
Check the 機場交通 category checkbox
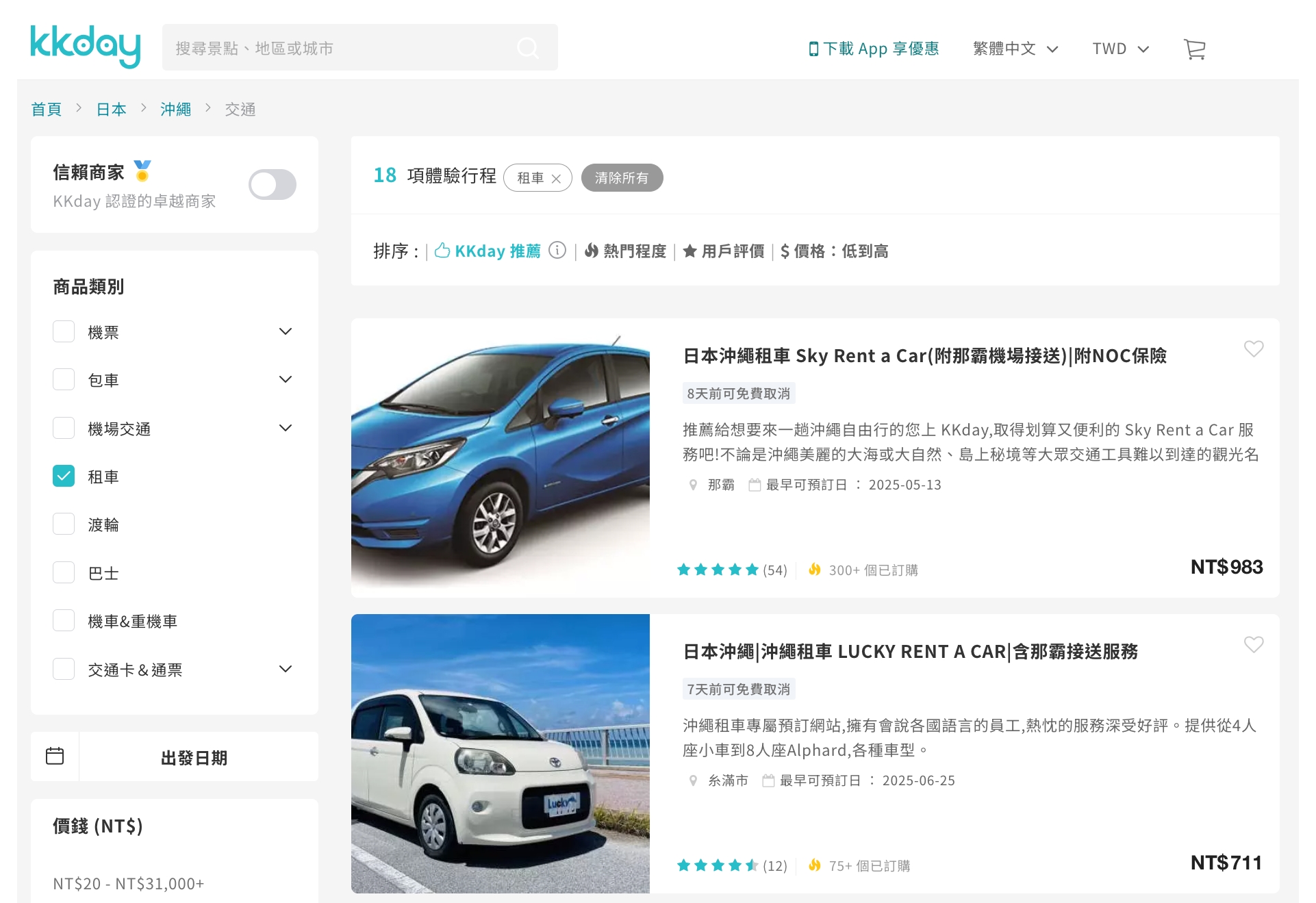pos(64,429)
